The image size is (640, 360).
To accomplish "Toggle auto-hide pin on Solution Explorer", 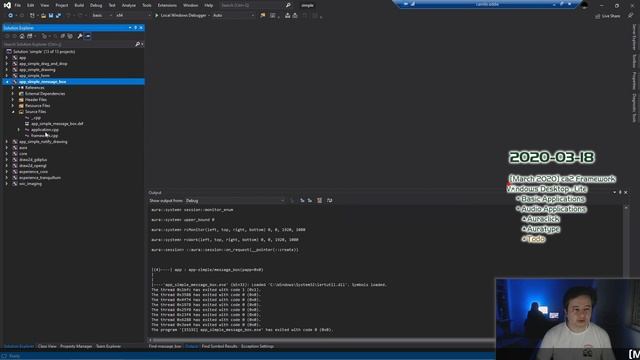I will [x=136, y=28].
